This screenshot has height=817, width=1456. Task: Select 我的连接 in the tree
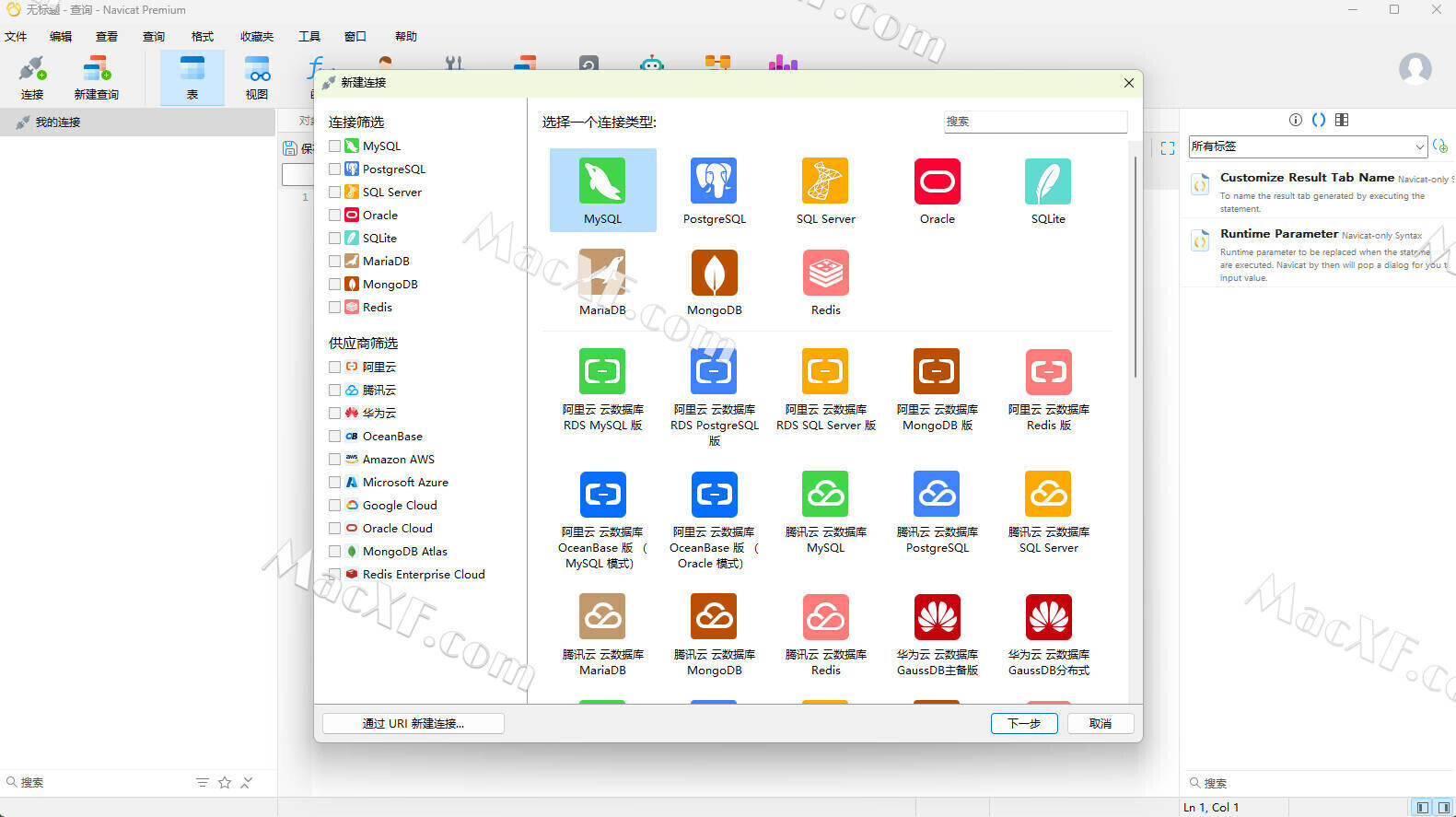(138, 122)
